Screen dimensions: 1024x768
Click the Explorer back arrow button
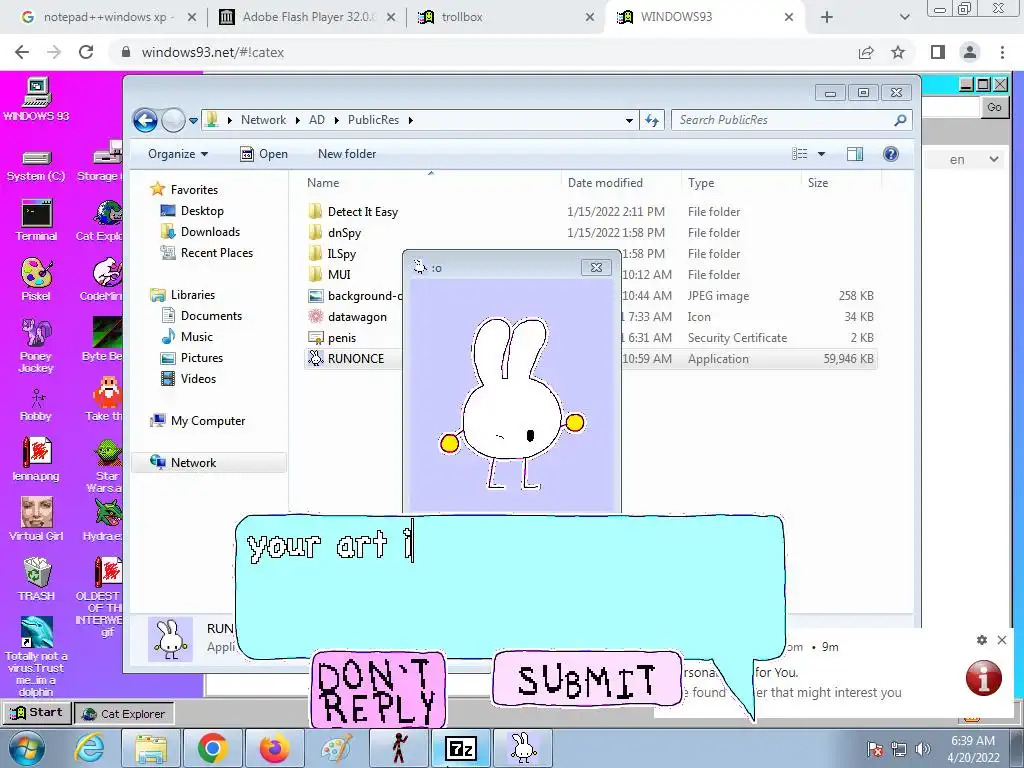145,120
